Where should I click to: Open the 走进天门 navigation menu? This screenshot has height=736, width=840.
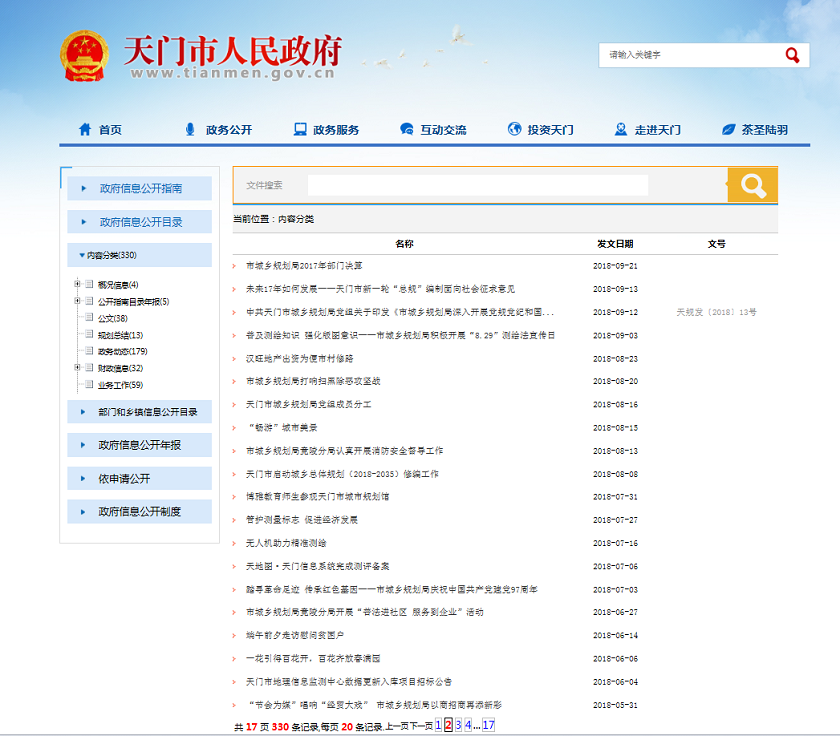[x=657, y=130]
